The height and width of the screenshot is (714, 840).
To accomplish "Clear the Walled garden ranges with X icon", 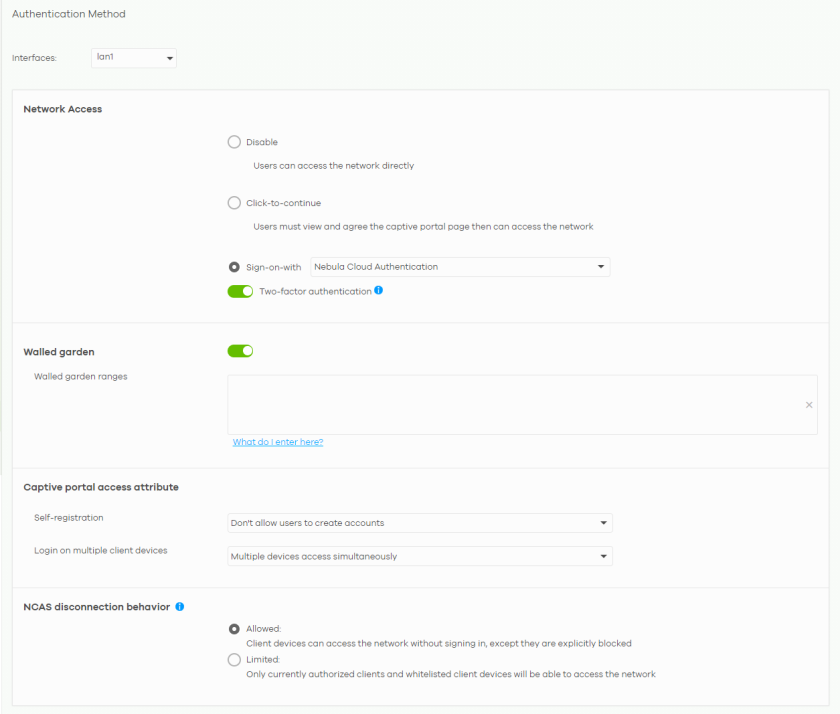I will point(808,405).
